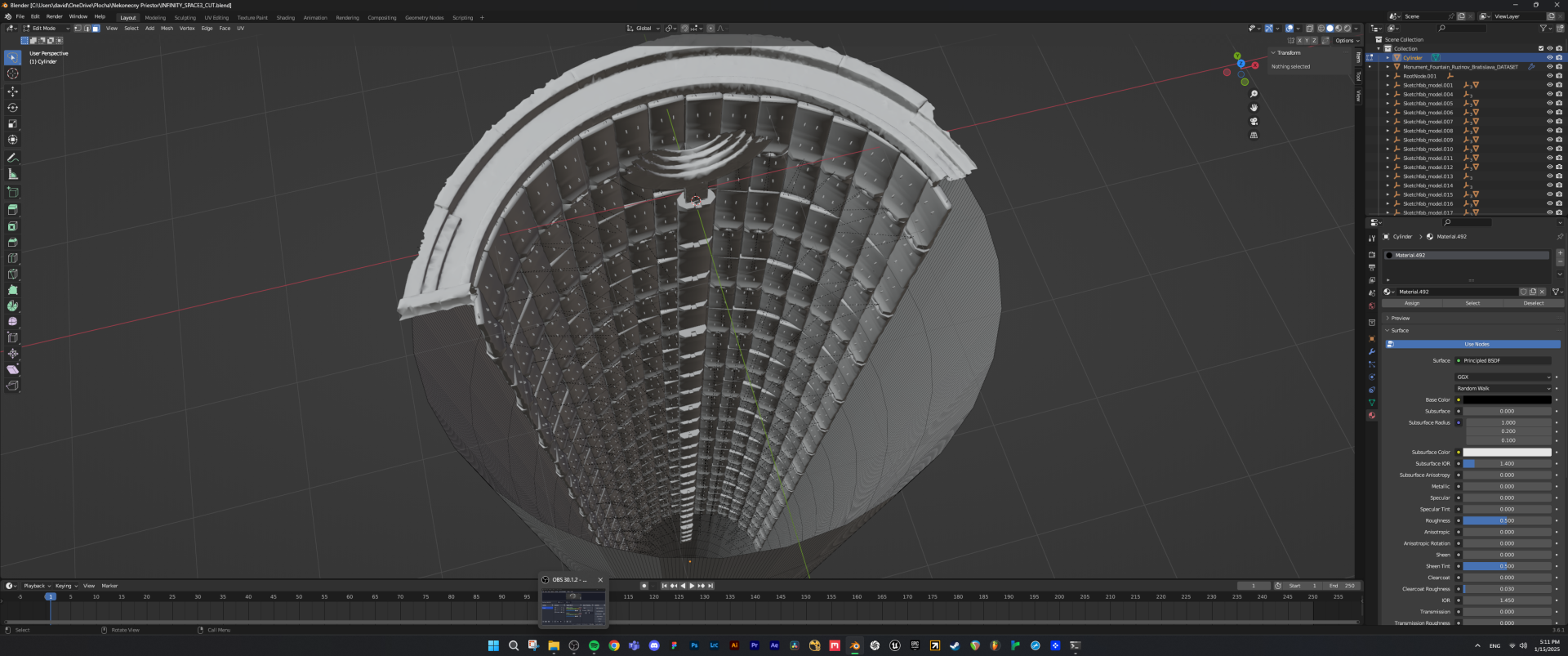Hide Cylinder in viewport with eye icon
Screen dimensions: 1568x656
[x=1550, y=58]
